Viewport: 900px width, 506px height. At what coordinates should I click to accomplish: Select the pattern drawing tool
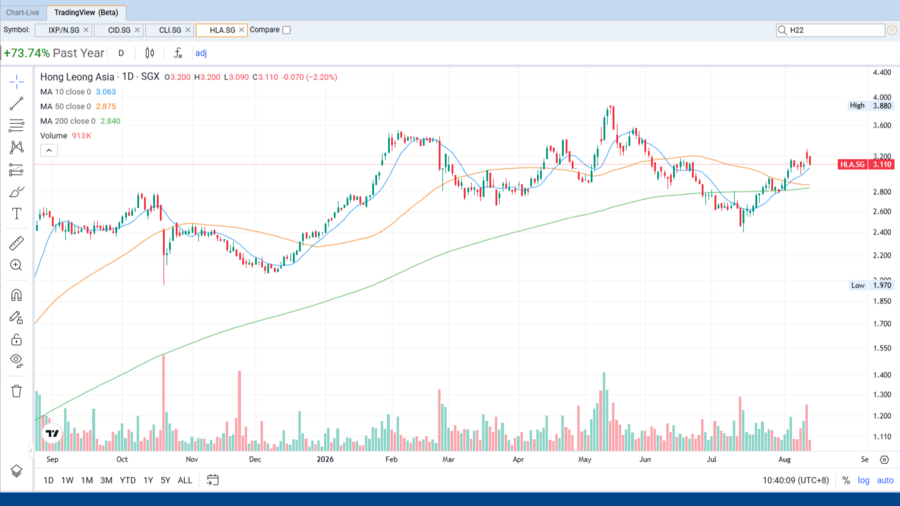(x=17, y=147)
